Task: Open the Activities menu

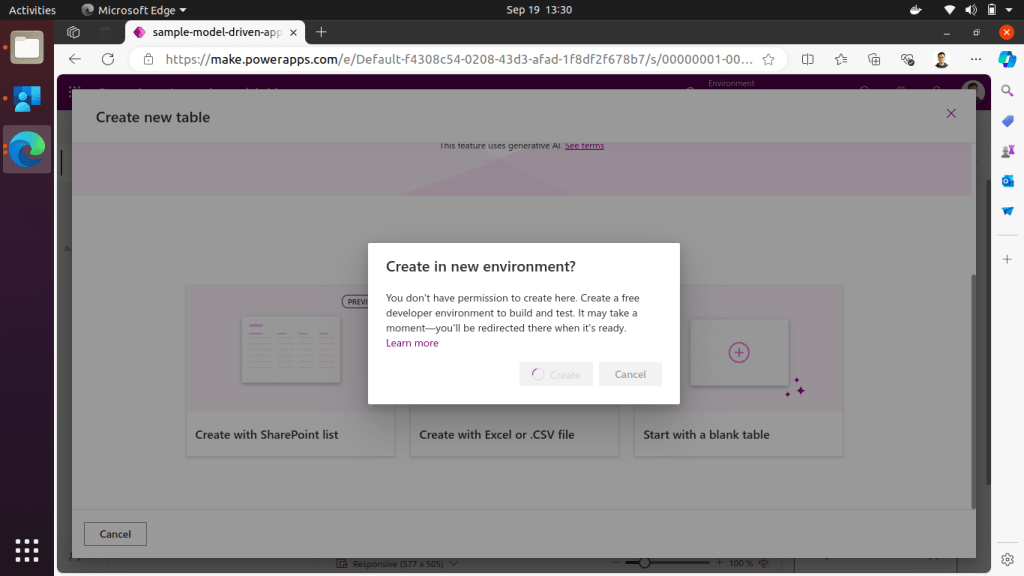Action: pos(31,9)
